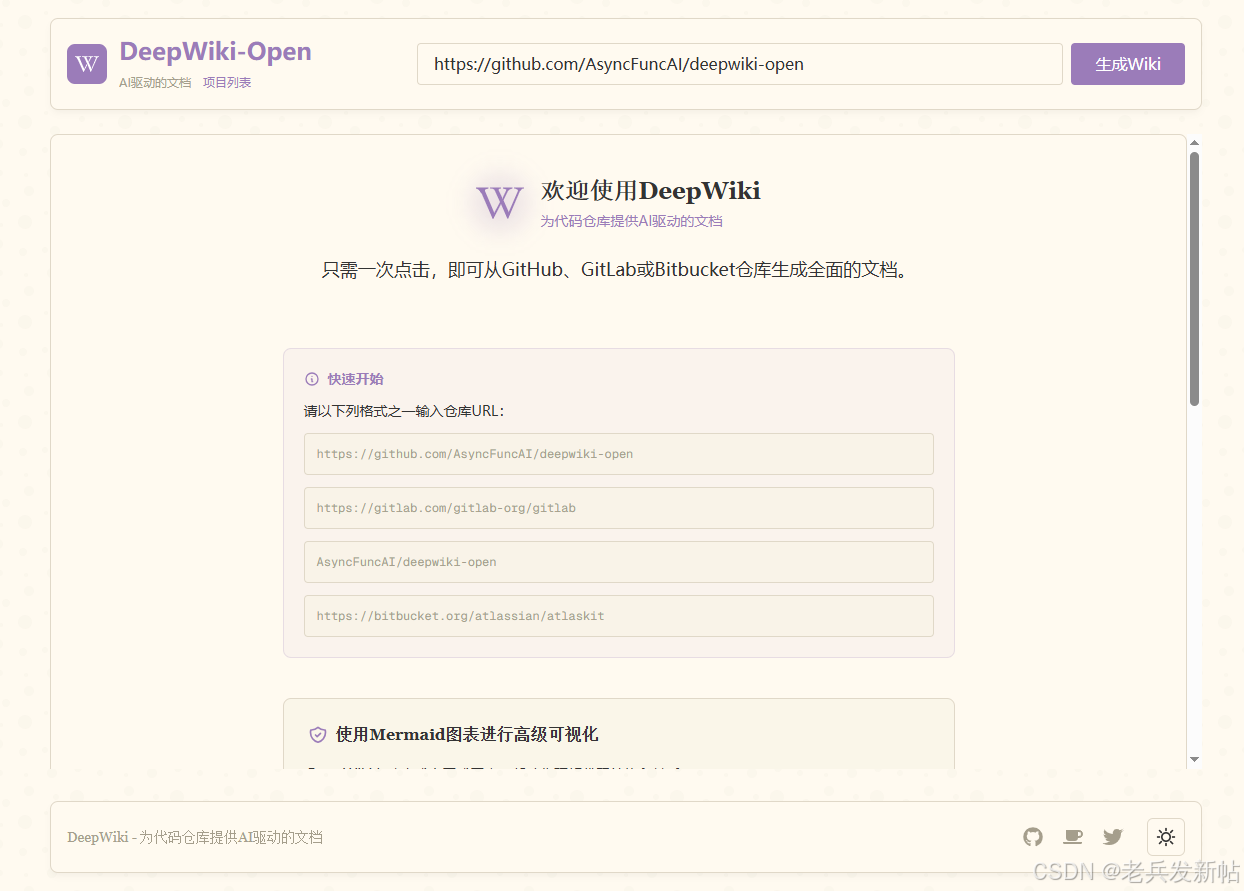This screenshot has width=1244, height=891.
Task: Click the AI驱动的文档 subtitle under logo
Action: coord(155,83)
